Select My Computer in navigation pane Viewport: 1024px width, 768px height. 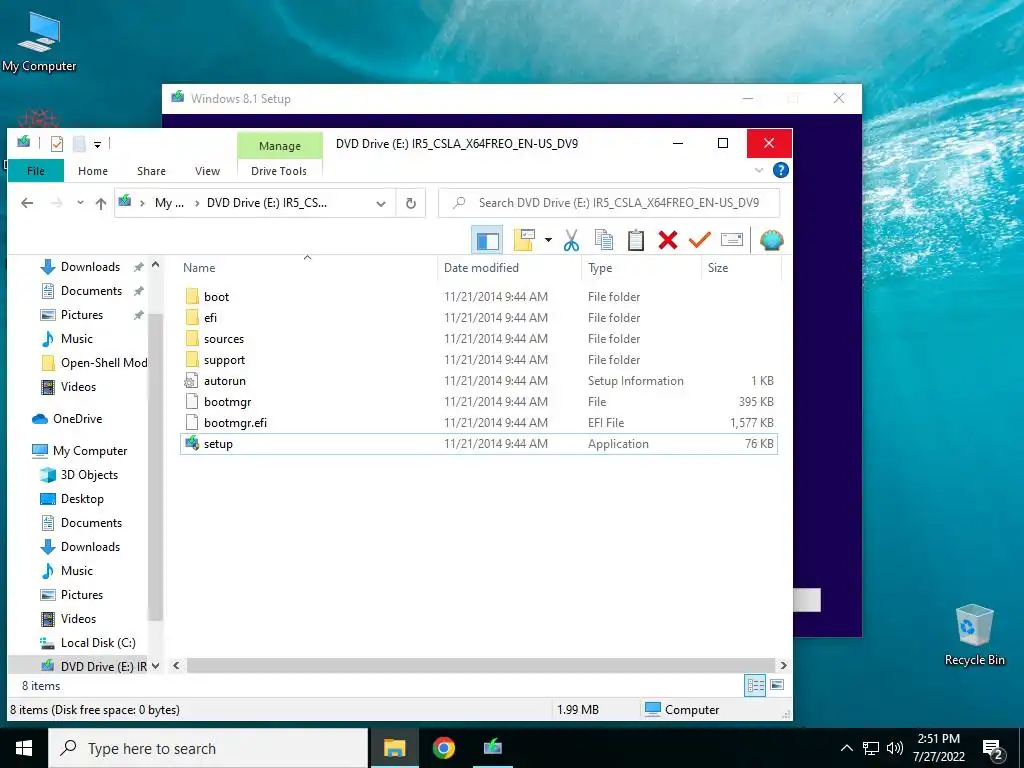89,451
